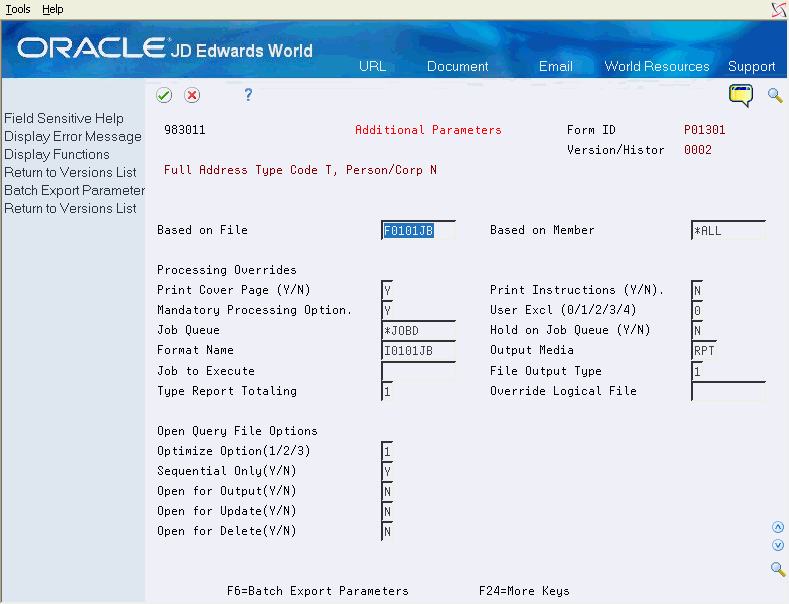789x604 pixels.
Task: Click the F6=Batch Export Parameters key
Action: click(x=318, y=591)
